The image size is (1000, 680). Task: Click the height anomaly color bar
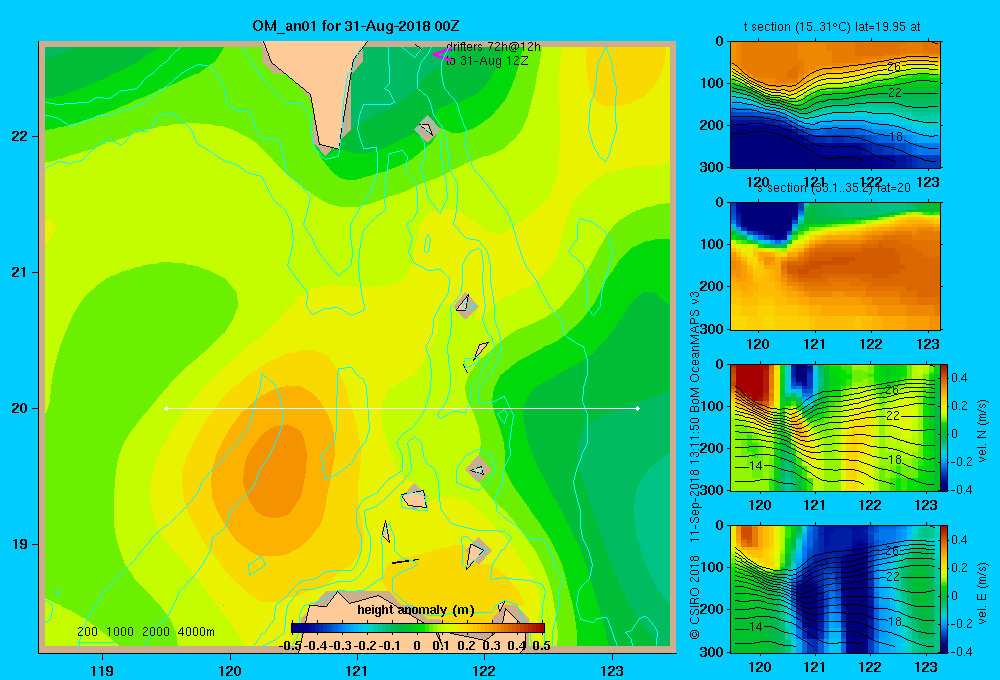coord(418,628)
